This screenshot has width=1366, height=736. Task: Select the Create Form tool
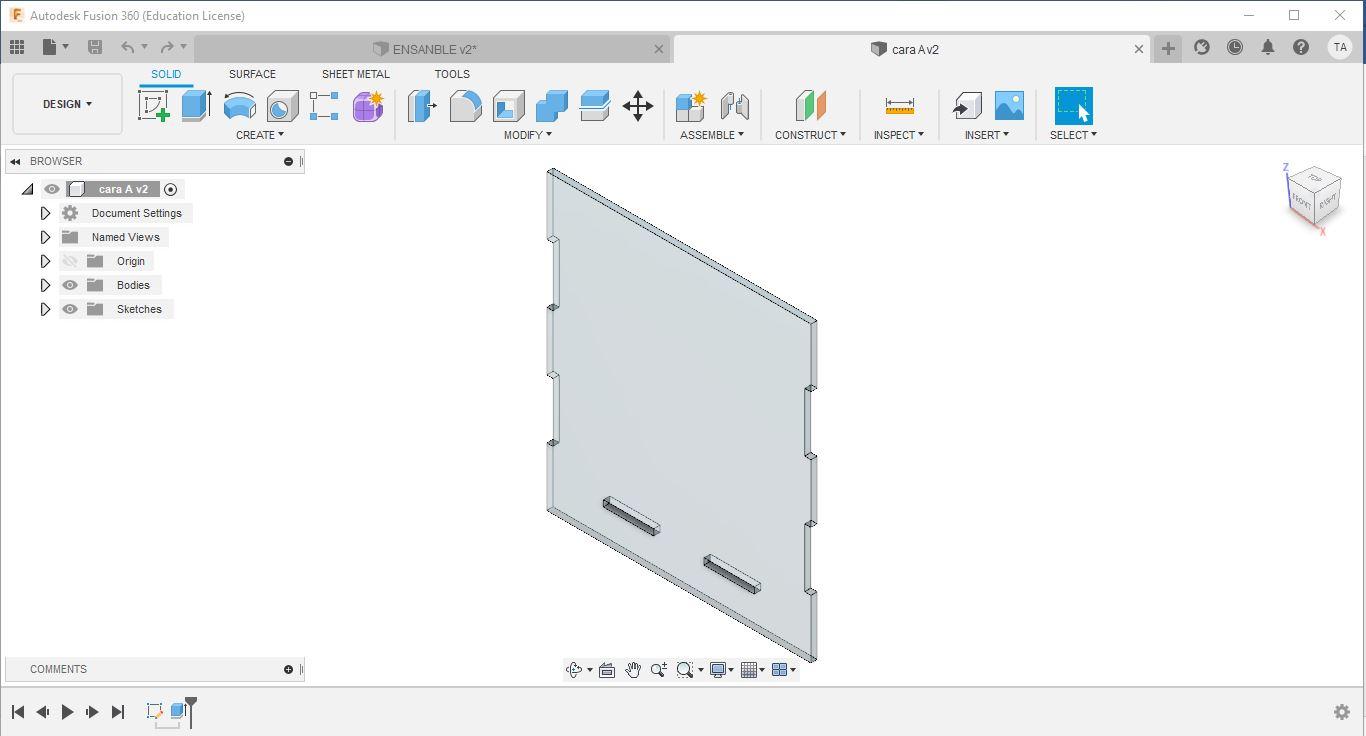point(367,106)
